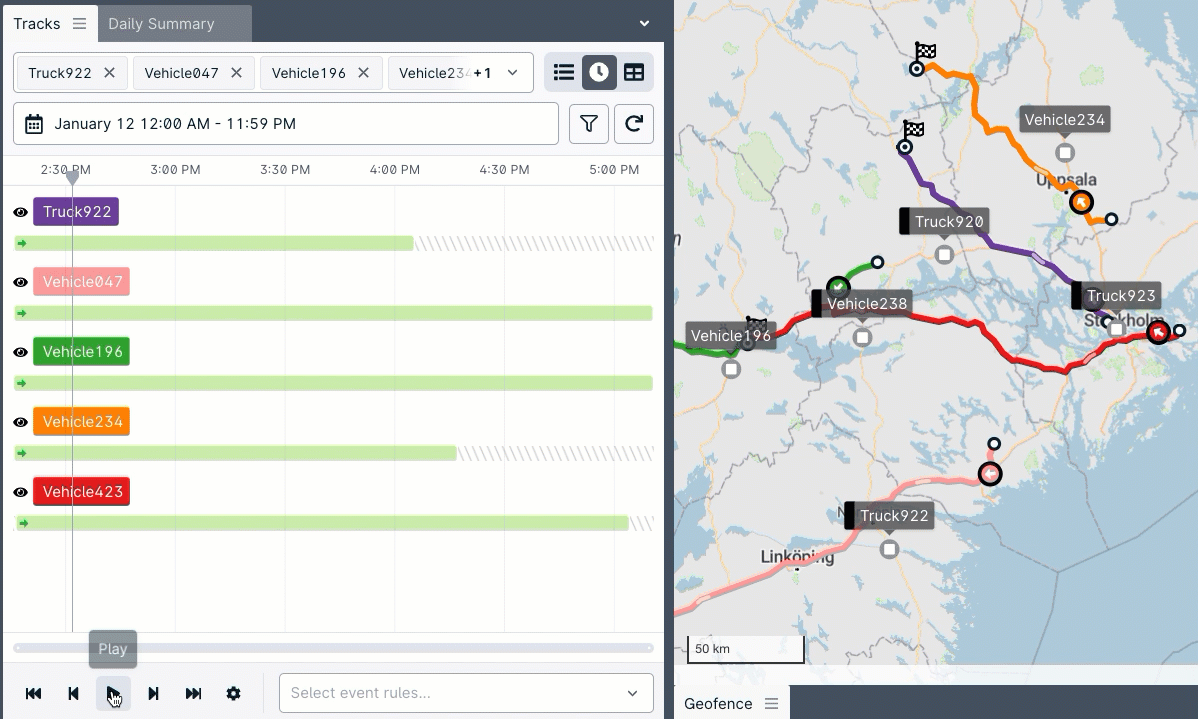Screen dimensions: 1198x719
Task: Click the Vehicle234 orange label
Action: pyautogui.click(x=82, y=422)
